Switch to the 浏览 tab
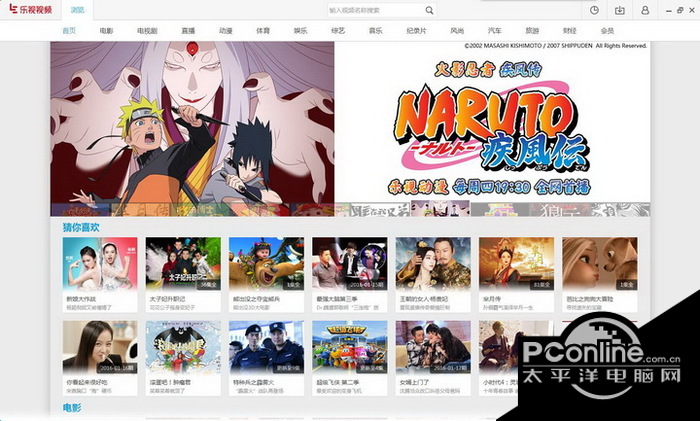The image size is (700, 421). pyautogui.click(x=77, y=10)
